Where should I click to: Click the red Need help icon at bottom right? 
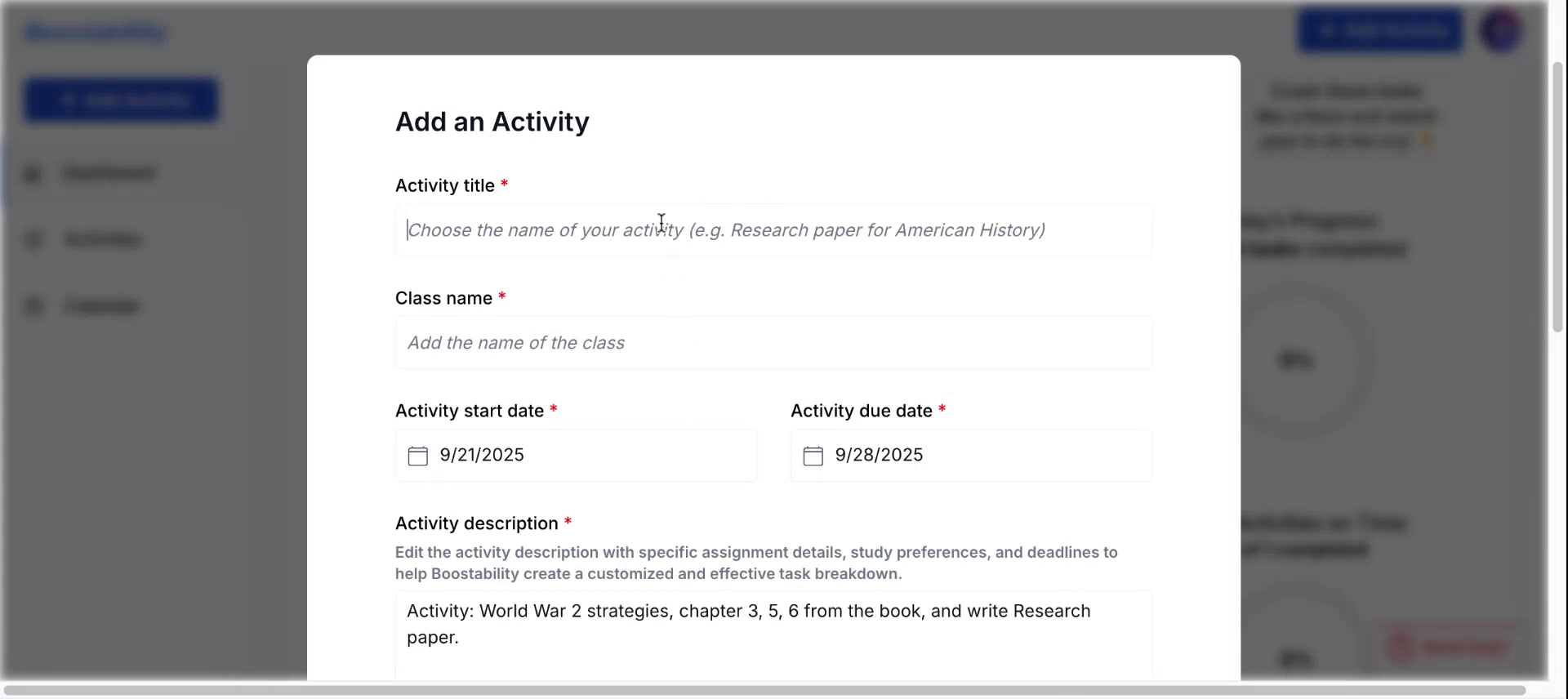(x=1401, y=647)
